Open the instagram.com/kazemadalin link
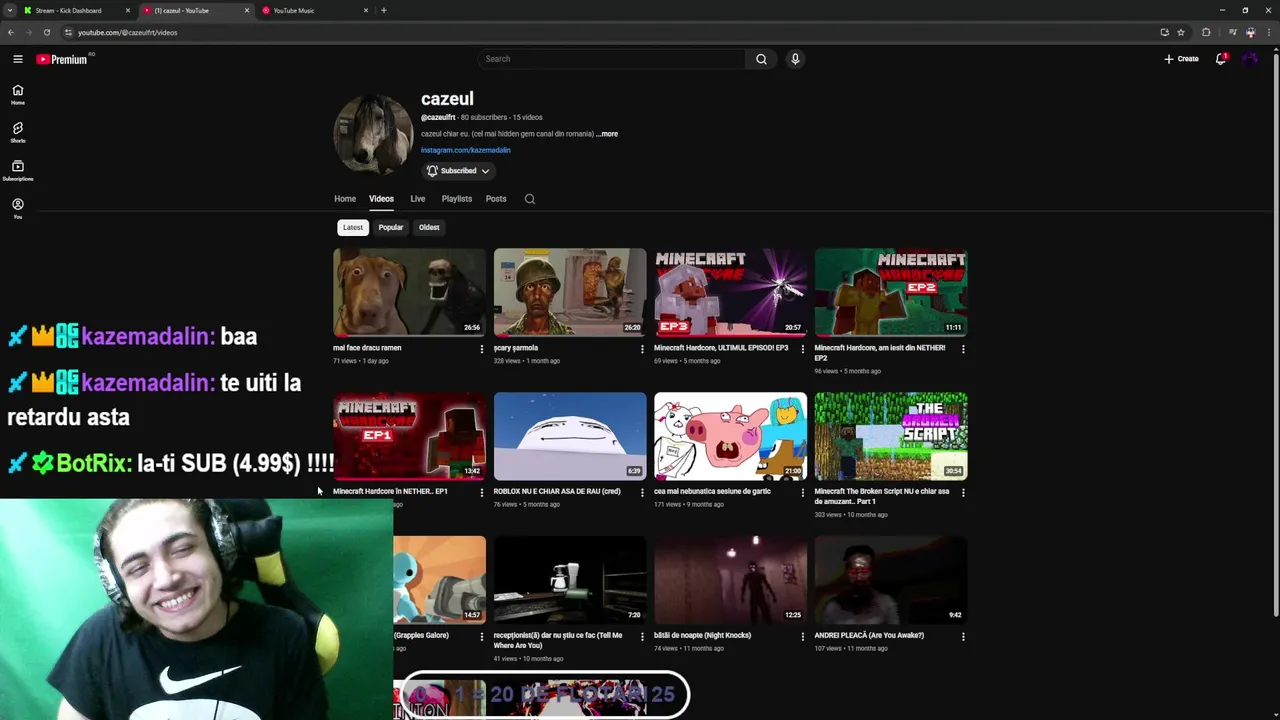Viewport: 1280px width, 720px height. 466,150
